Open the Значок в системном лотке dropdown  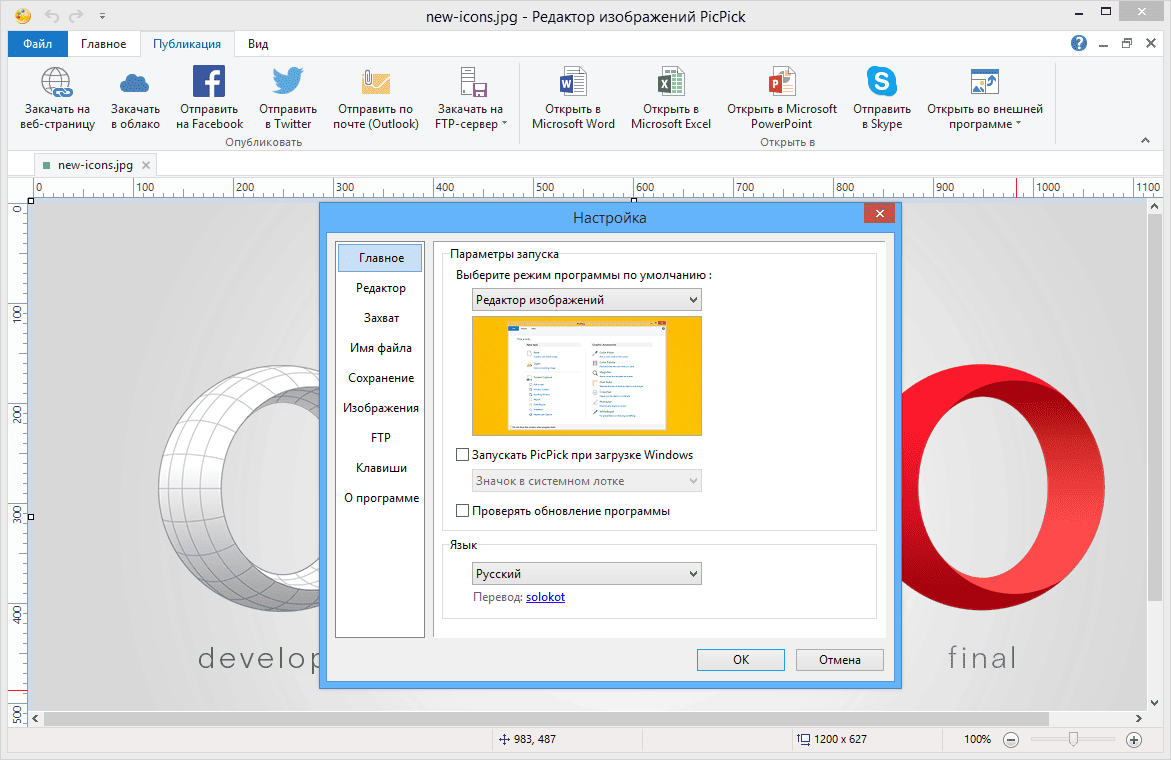click(x=587, y=481)
